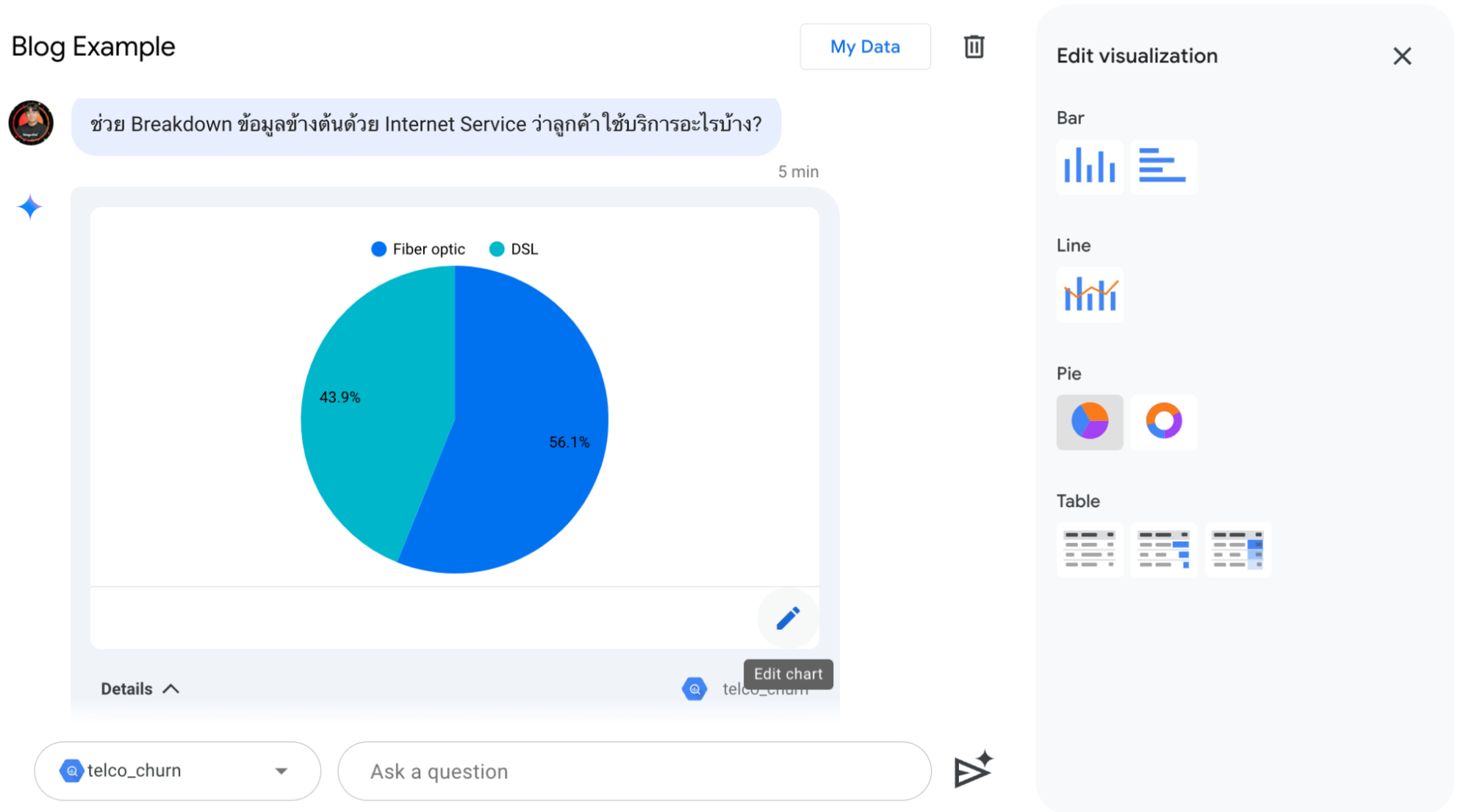Image resolution: width=1469 pixels, height=812 pixels.
Task: Click the Edit visualization heading
Action: click(x=1137, y=56)
